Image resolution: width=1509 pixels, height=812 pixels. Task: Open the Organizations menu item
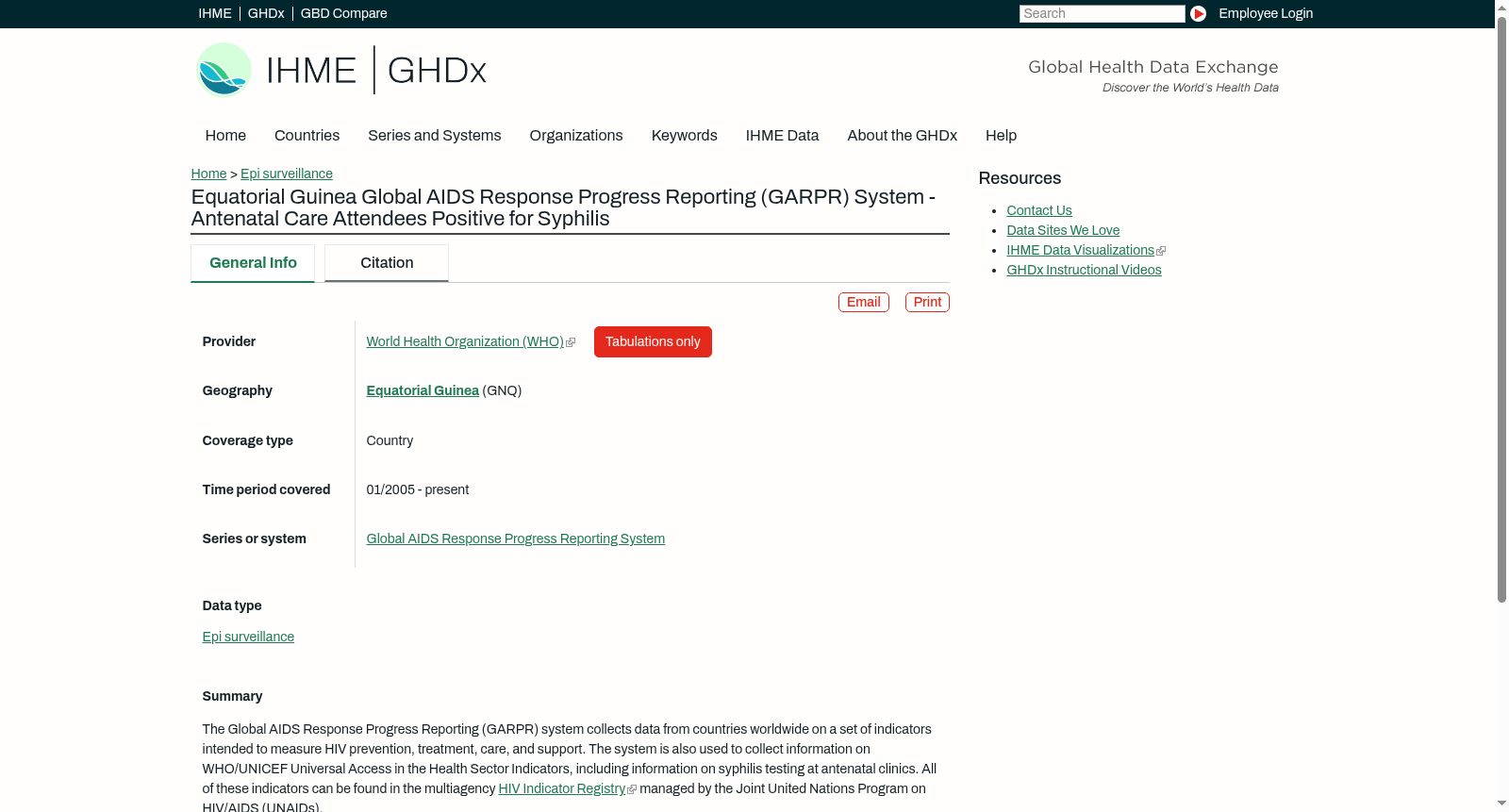pos(576,136)
